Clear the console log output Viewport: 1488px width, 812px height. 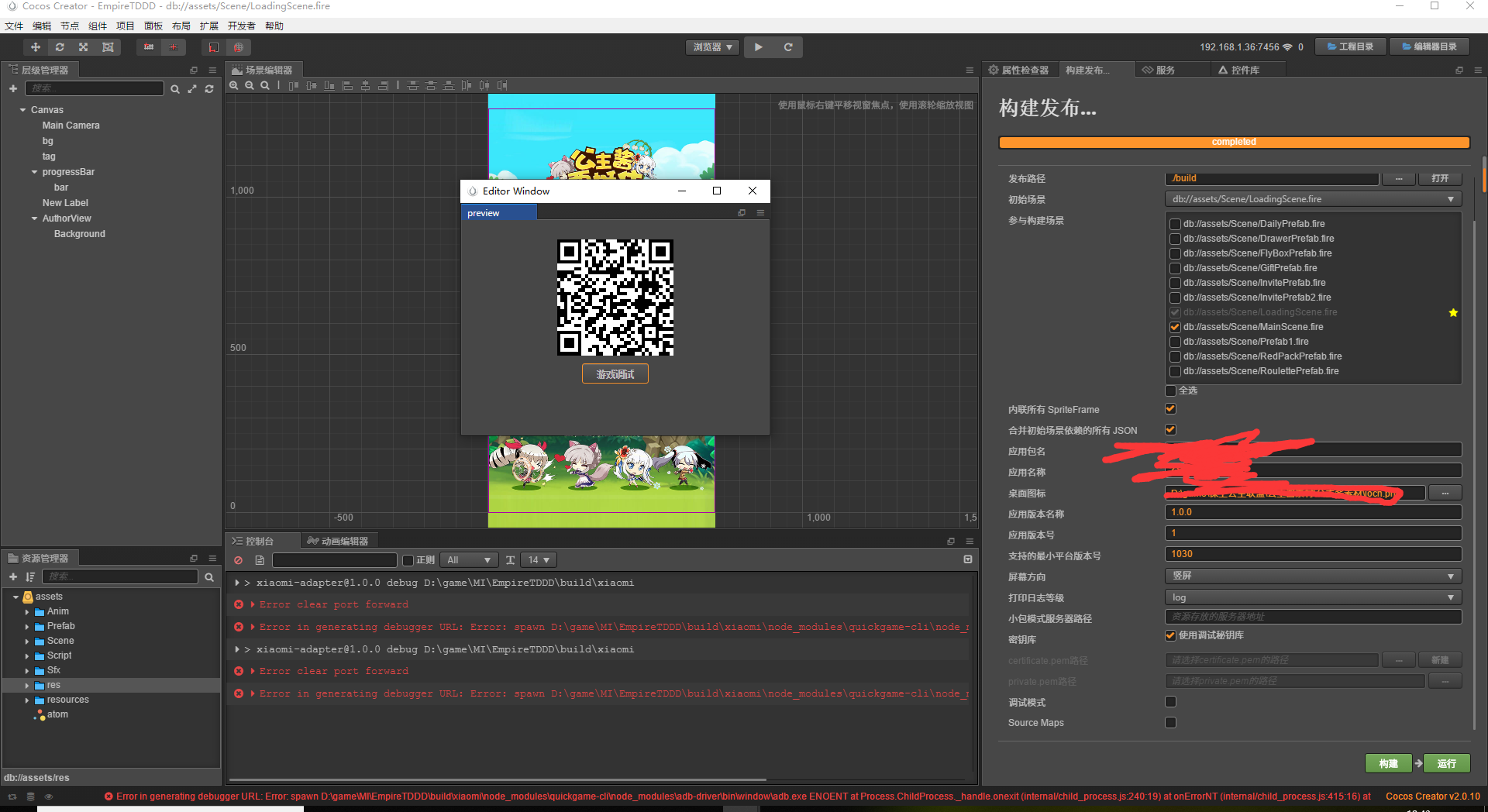click(x=239, y=560)
